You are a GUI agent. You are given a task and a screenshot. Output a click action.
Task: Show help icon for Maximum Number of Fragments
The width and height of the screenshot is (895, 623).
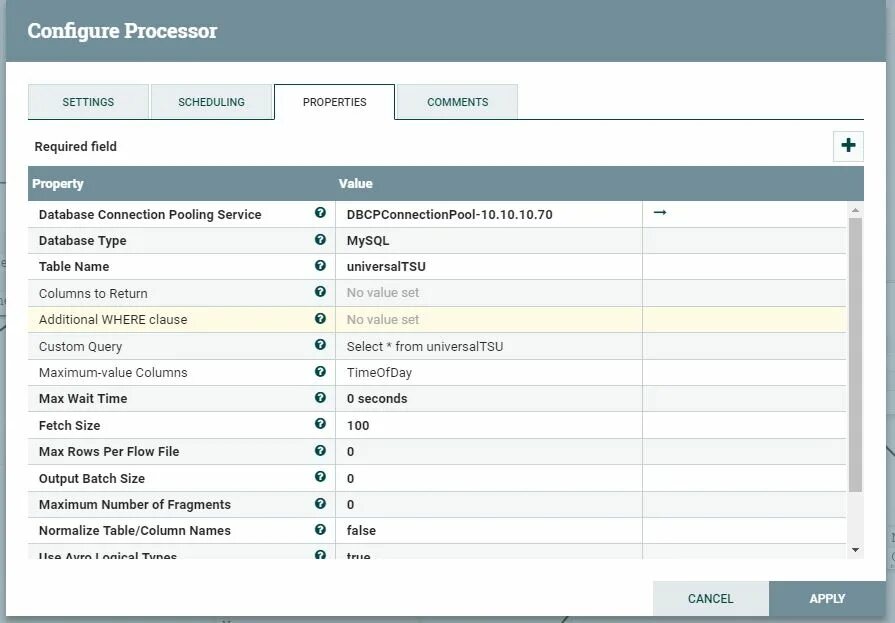pyautogui.click(x=320, y=503)
